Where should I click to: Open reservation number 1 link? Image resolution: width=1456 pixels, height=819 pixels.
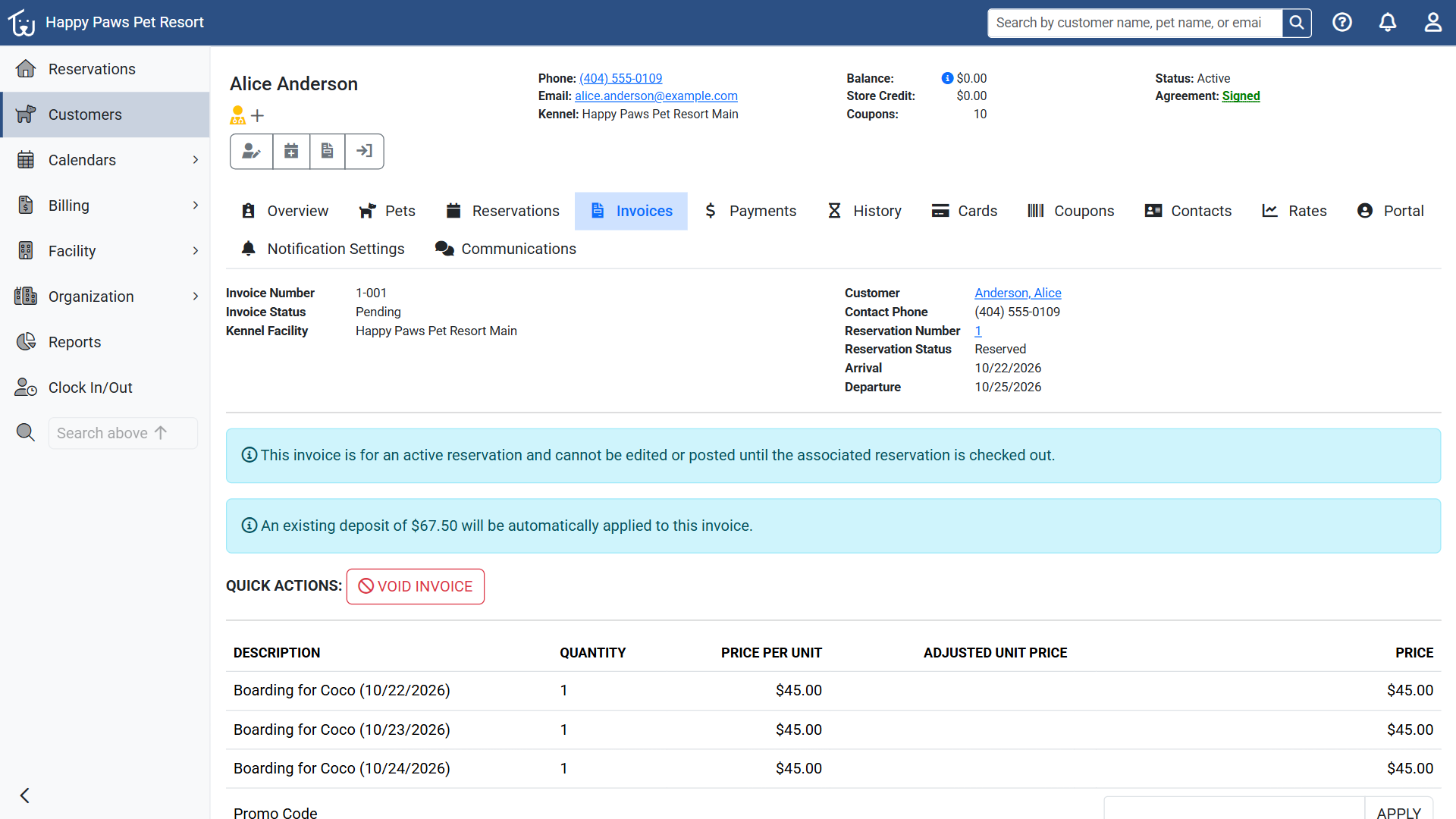pos(978,331)
